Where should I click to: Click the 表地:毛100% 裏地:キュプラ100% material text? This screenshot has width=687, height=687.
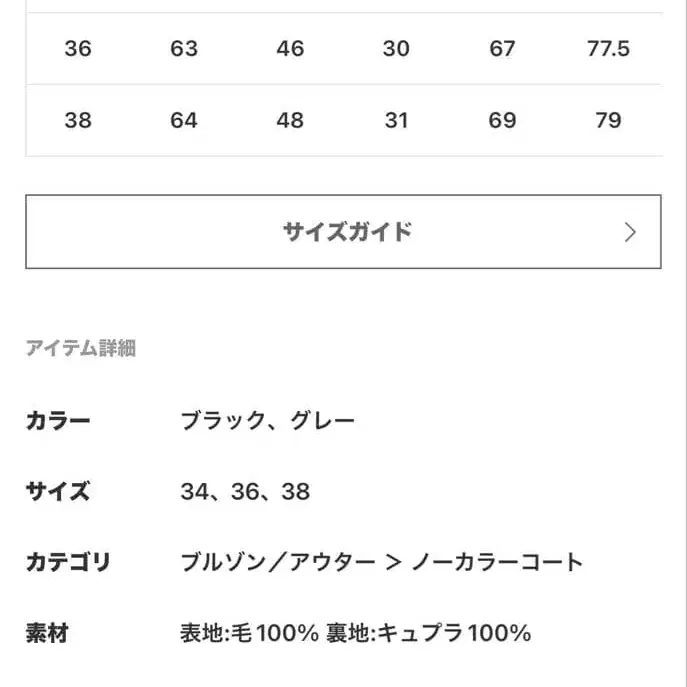(355, 632)
